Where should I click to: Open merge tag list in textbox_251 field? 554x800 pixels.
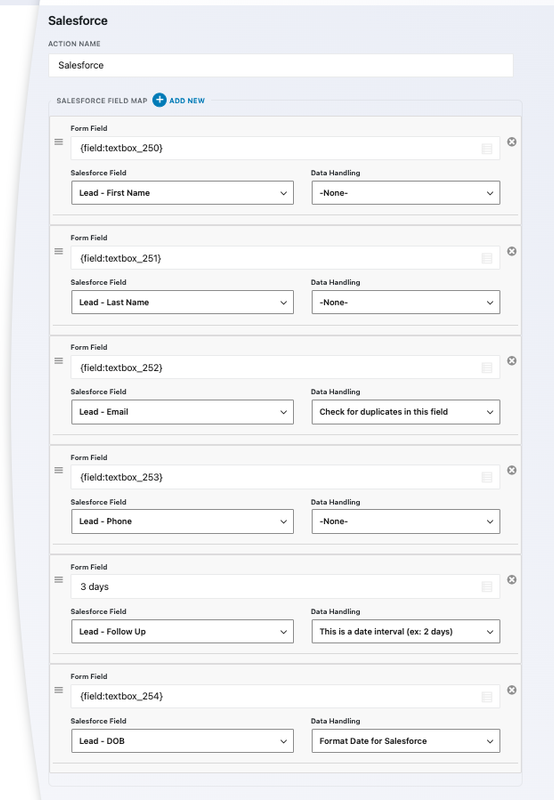[487, 258]
